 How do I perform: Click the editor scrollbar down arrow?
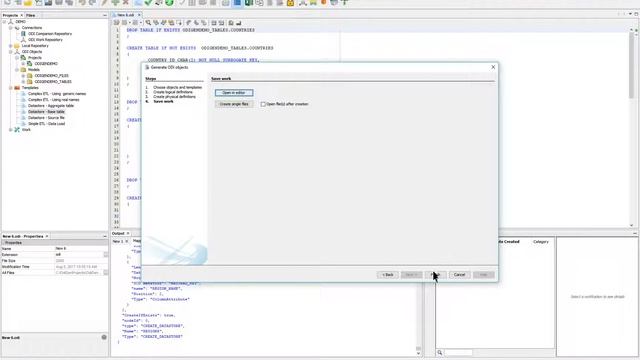coord(631,225)
